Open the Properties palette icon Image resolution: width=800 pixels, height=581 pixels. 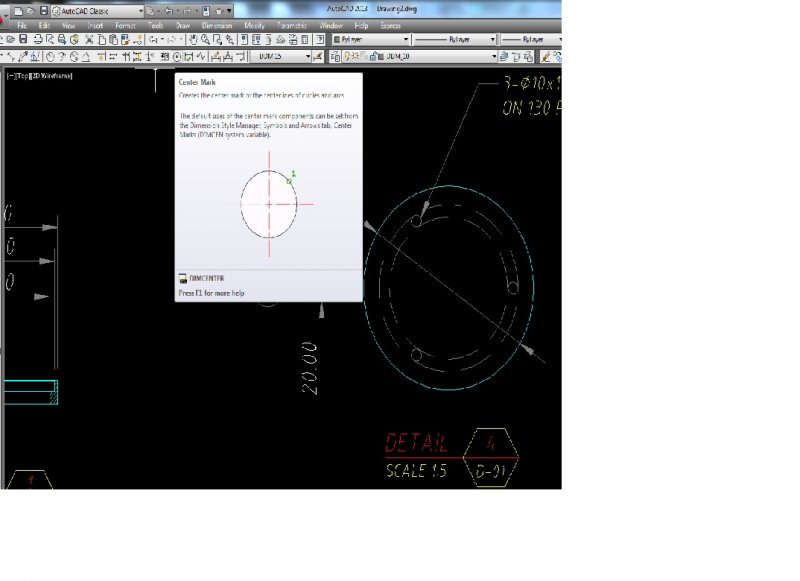(x=244, y=39)
